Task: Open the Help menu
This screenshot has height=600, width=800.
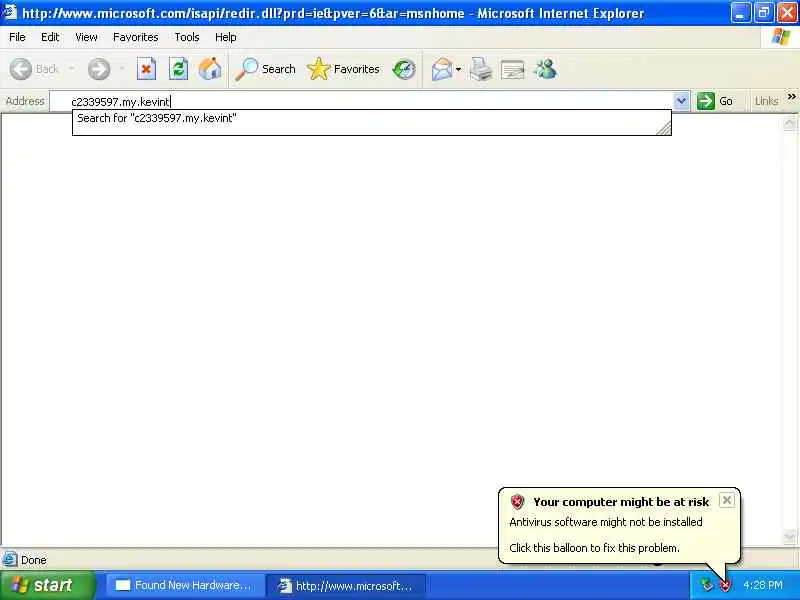Action: click(x=226, y=37)
